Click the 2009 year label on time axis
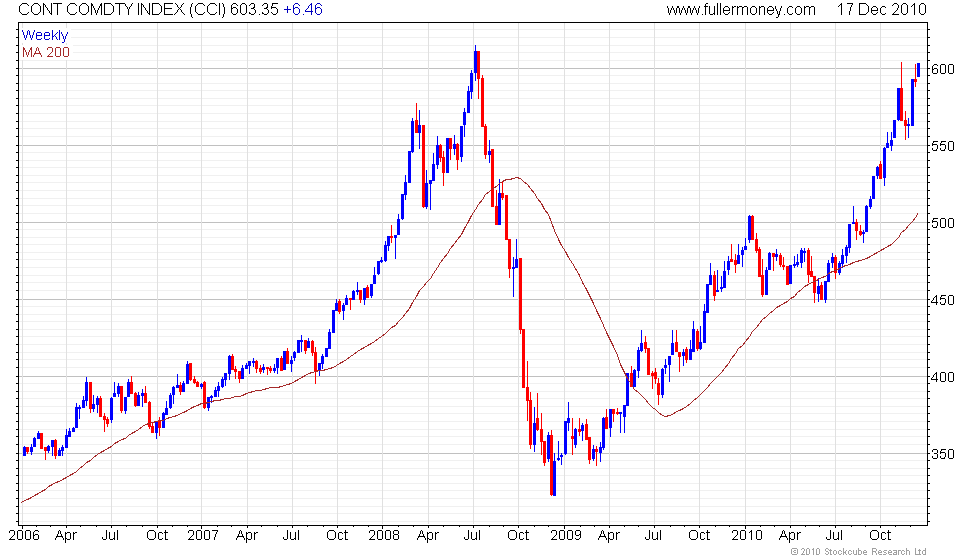Image resolution: width=980 pixels, height=560 pixels. (566, 536)
